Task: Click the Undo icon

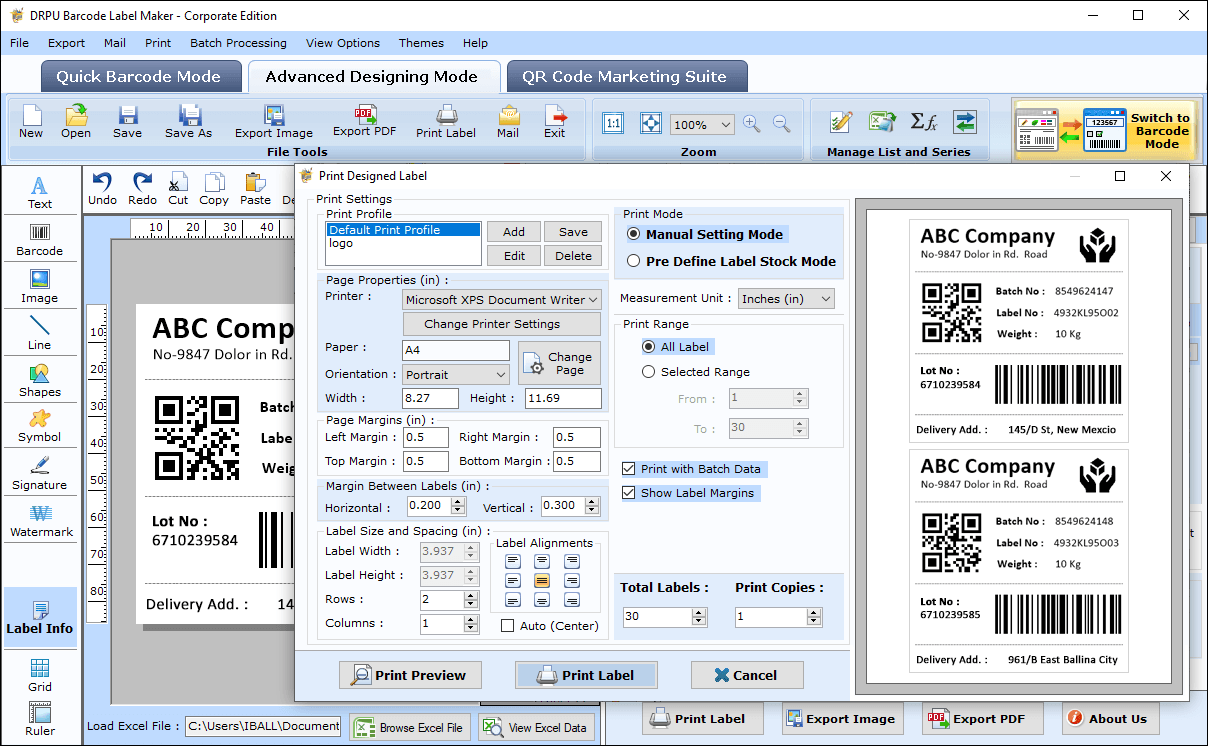Action: 102,188
